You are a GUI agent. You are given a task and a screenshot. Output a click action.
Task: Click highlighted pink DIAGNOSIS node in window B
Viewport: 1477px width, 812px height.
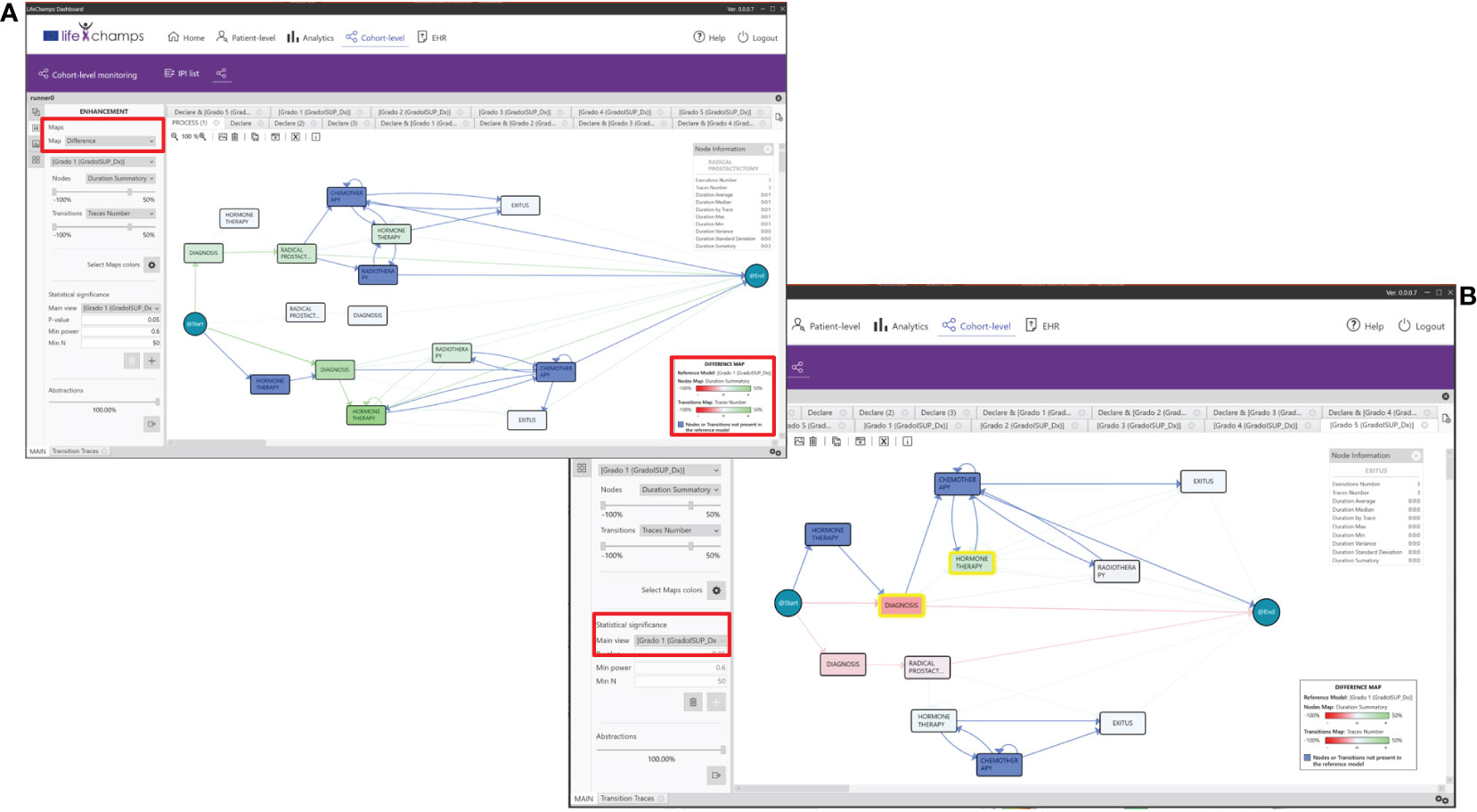click(901, 605)
